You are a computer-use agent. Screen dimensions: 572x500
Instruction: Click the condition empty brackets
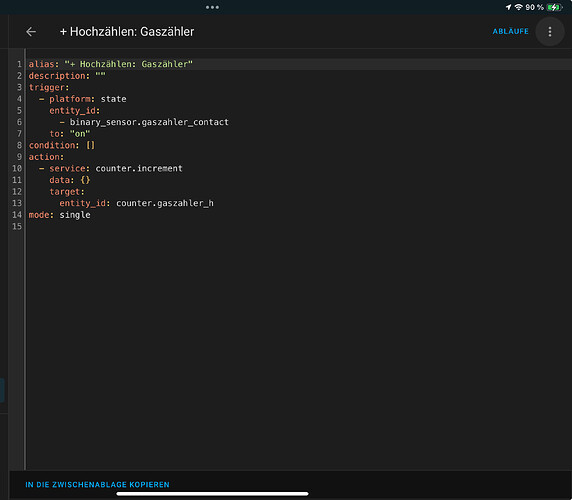[x=90, y=145]
